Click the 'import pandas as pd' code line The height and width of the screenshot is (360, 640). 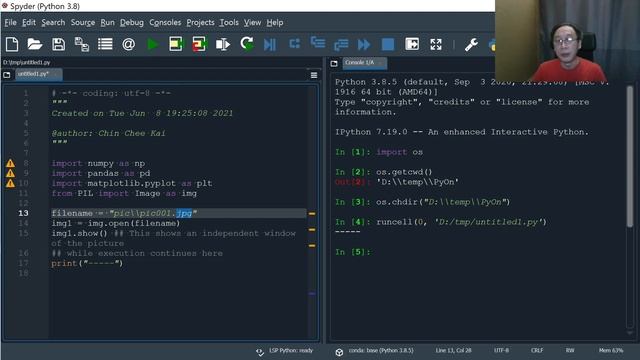point(101,173)
